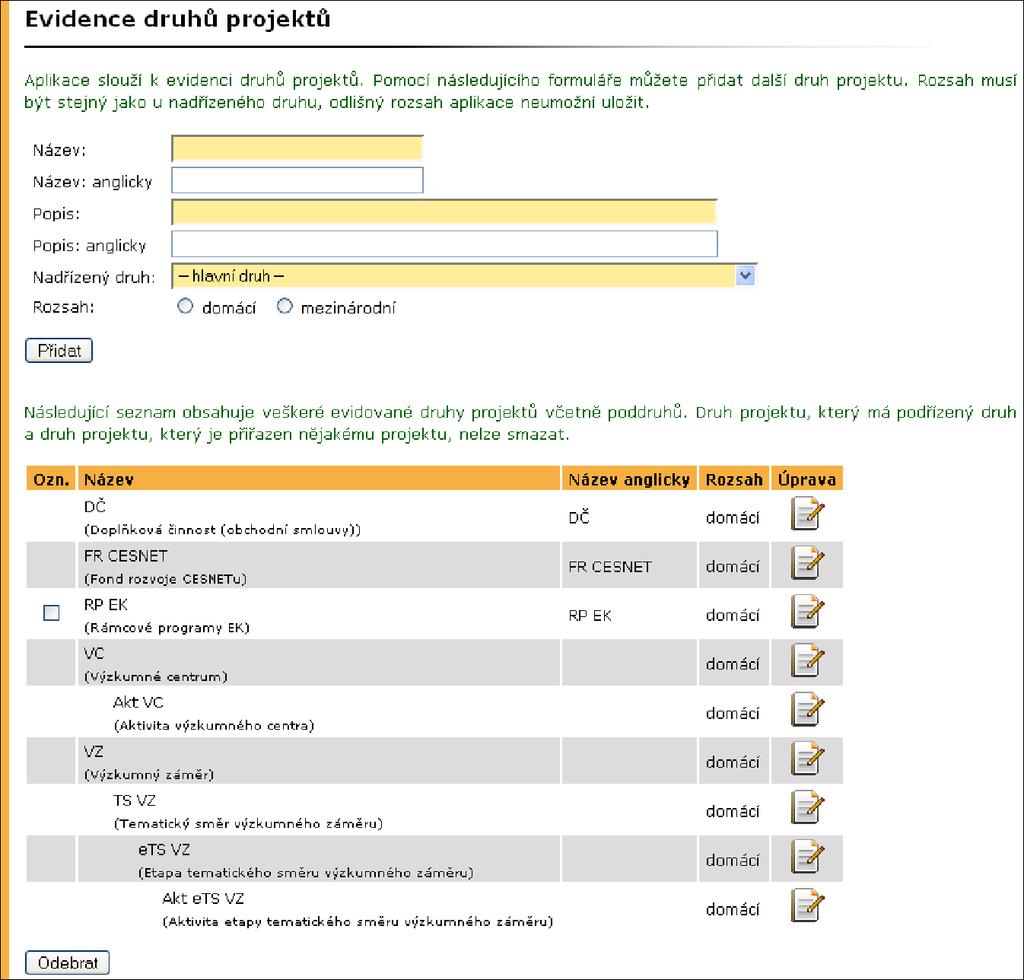Open edit for Akt eTS VZ
Screen dimensions: 1024x980
tap(807, 906)
